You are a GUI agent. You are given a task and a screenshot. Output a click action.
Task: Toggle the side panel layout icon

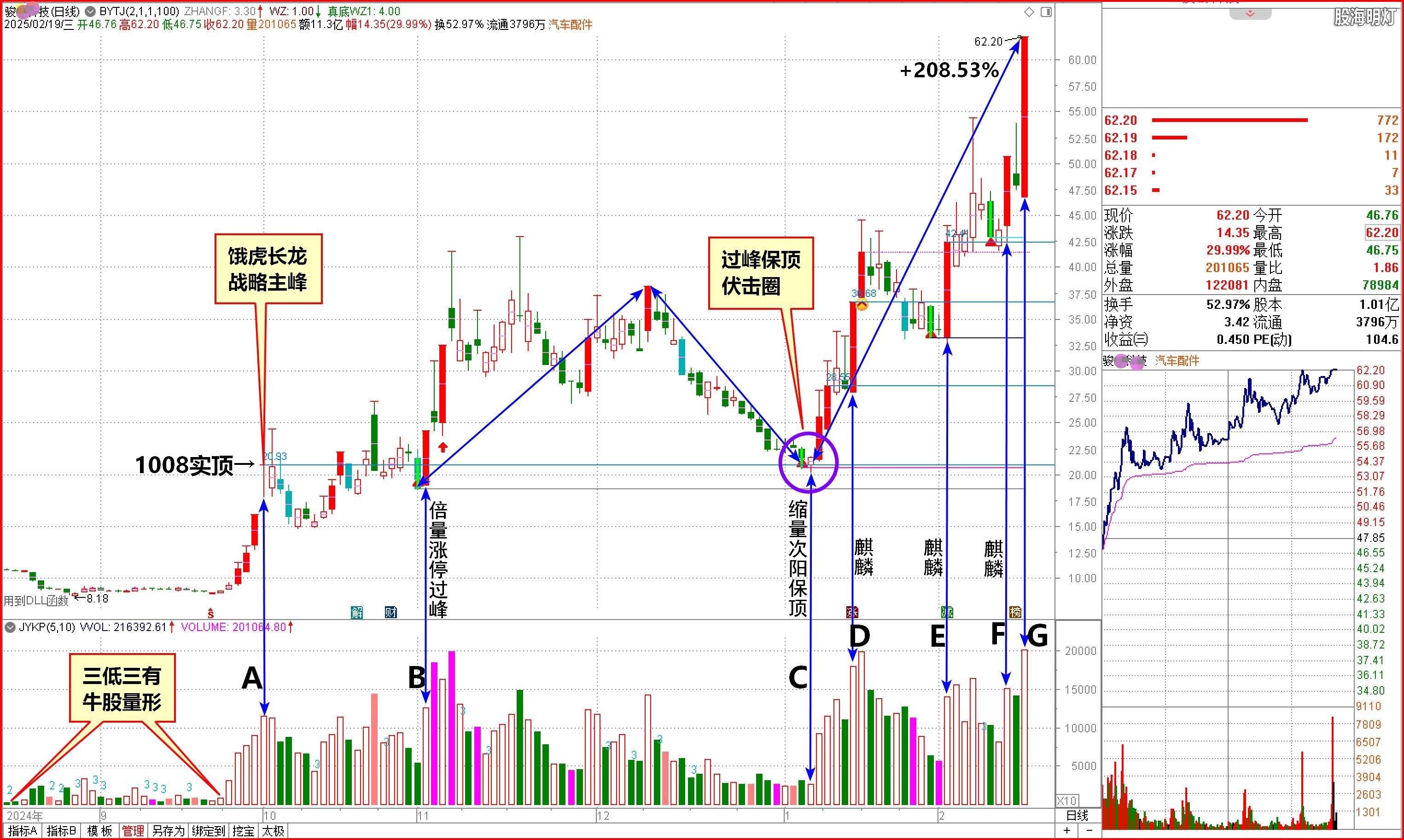[x=1046, y=12]
